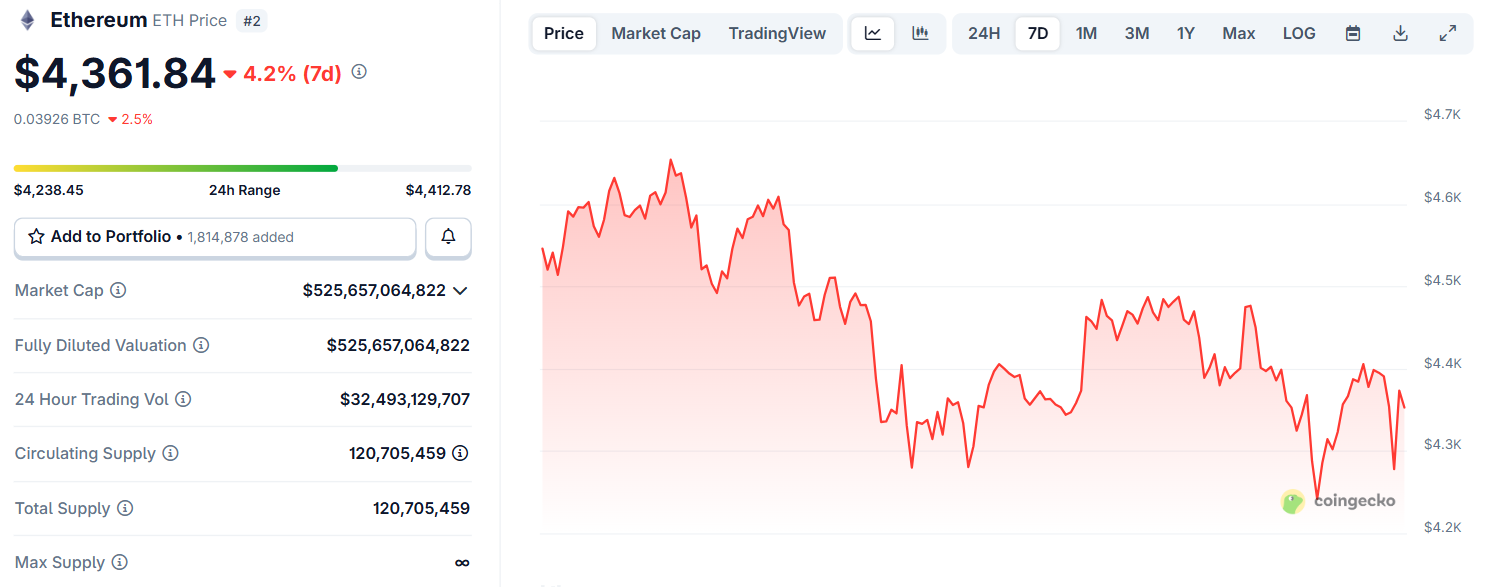This screenshot has height=587, width=1495.
Task: Click the 24 Hour Trading Vol info icon
Action: point(183,399)
